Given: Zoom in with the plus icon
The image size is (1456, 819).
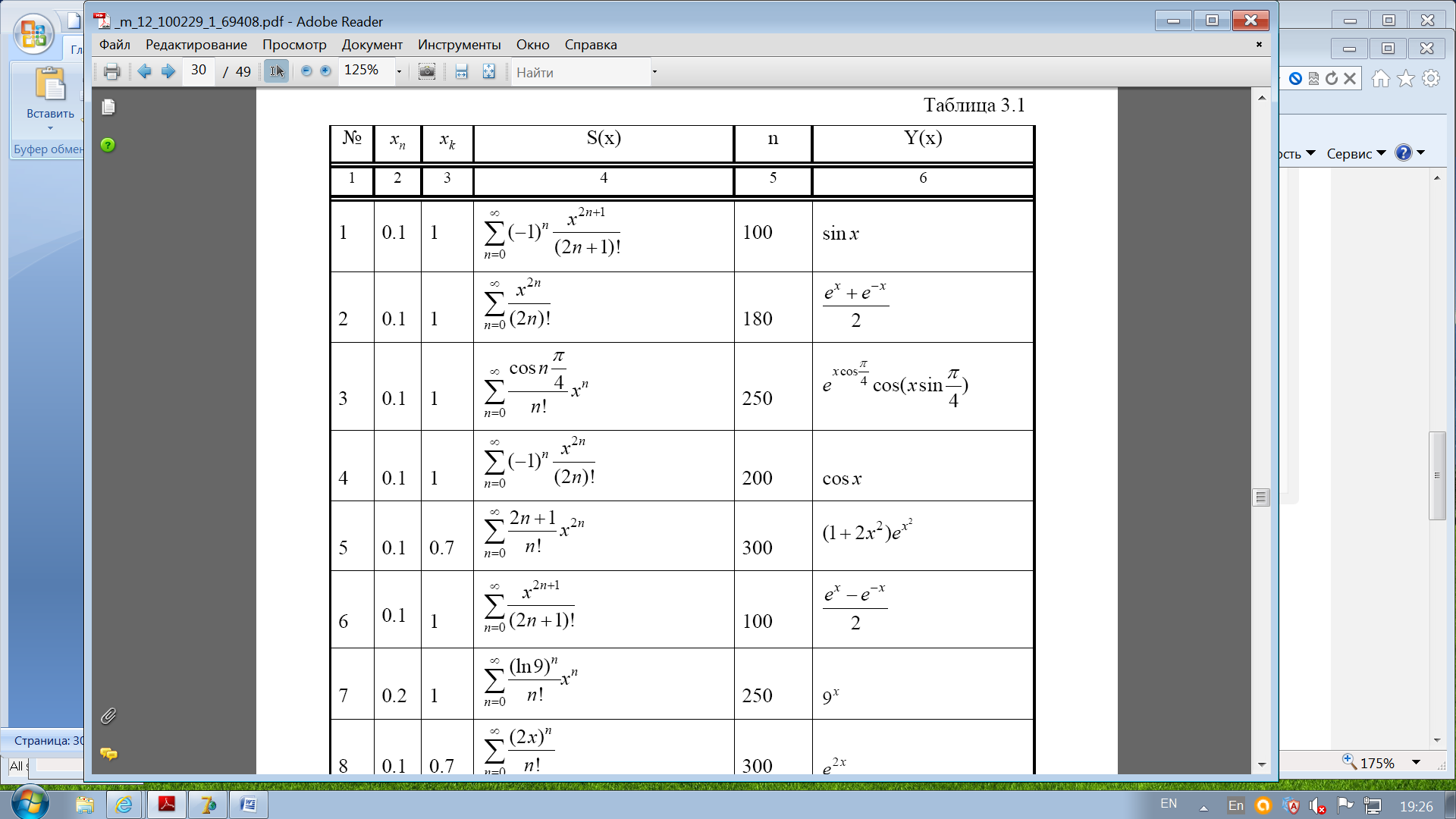Looking at the screenshot, I should (326, 71).
